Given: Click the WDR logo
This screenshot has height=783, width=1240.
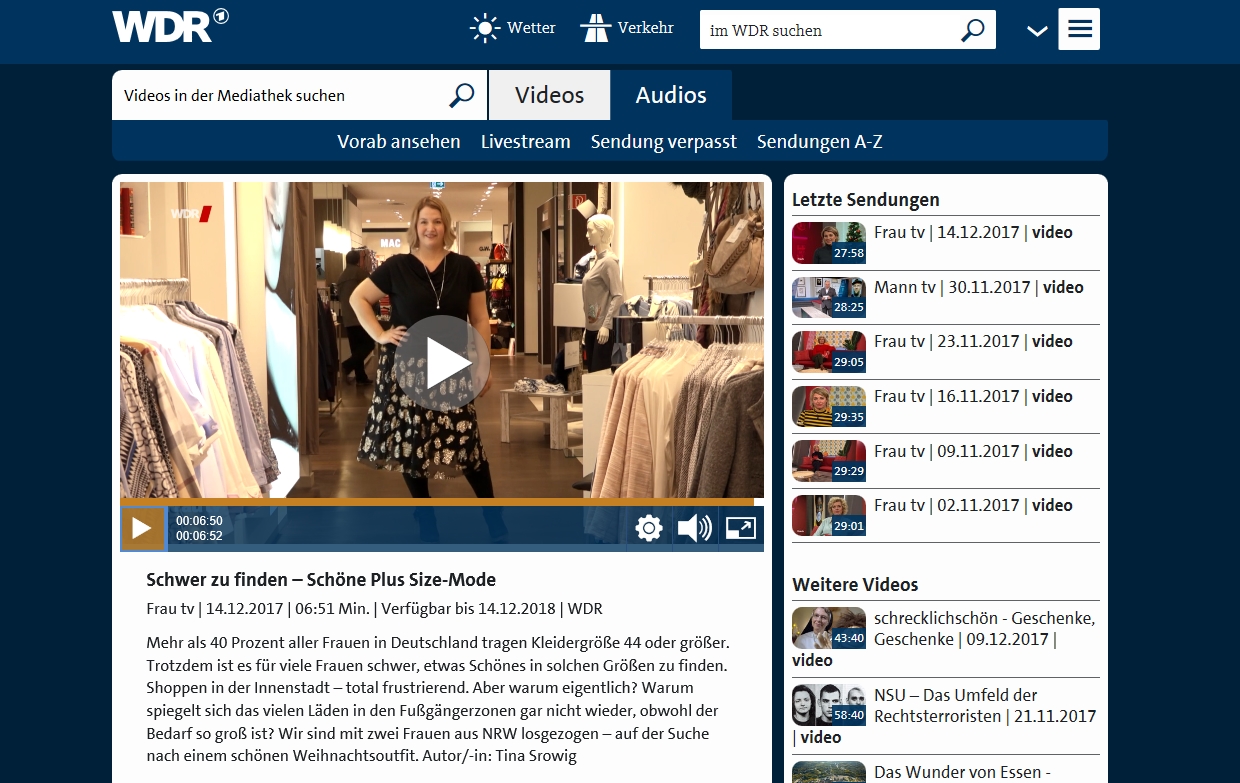Looking at the screenshot, I should click(x=170, y=25).
